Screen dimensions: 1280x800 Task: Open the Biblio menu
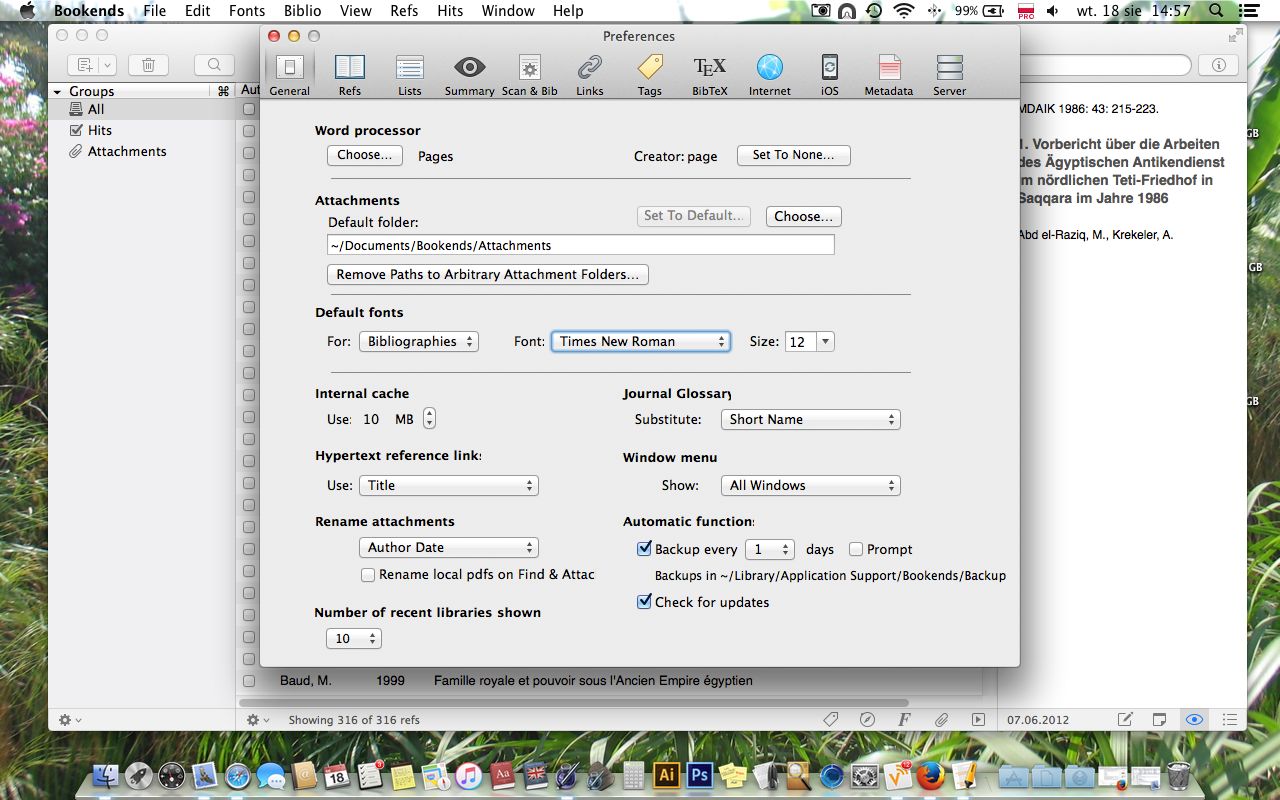[x=301, y=11]
